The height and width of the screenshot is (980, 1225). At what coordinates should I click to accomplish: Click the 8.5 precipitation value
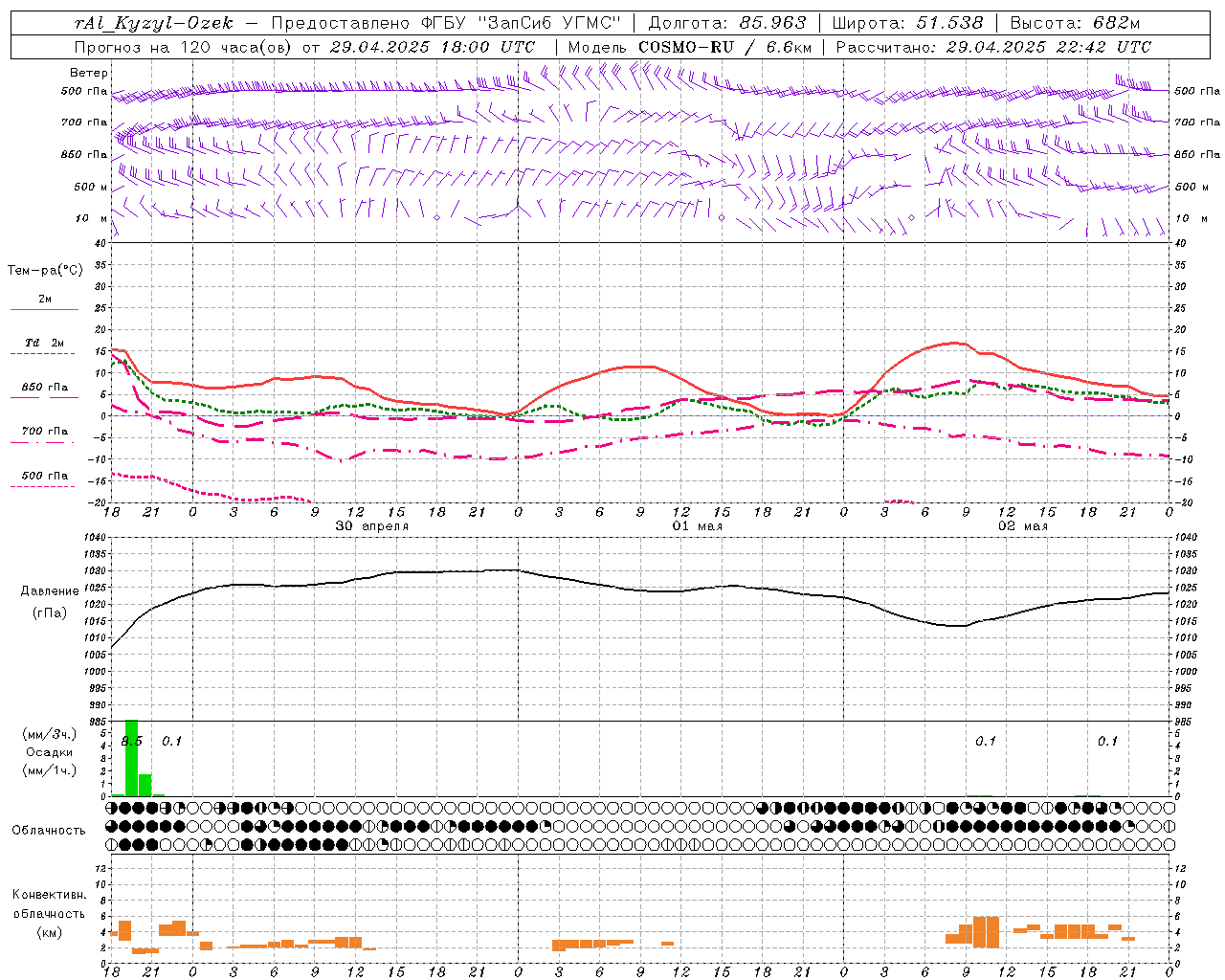(132, 742)
